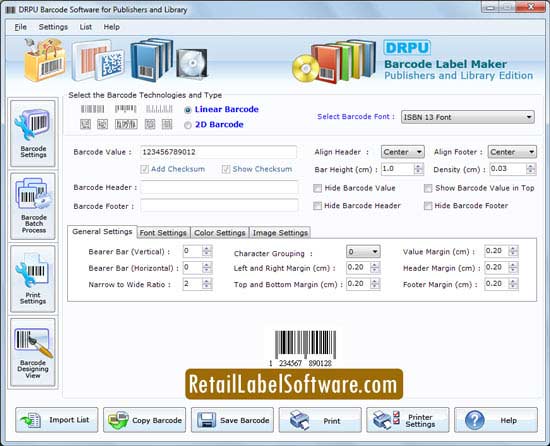Select the Linear Barcode radio button
The height and width of the screenshot is (446, 550).
(x=188, y=110)
